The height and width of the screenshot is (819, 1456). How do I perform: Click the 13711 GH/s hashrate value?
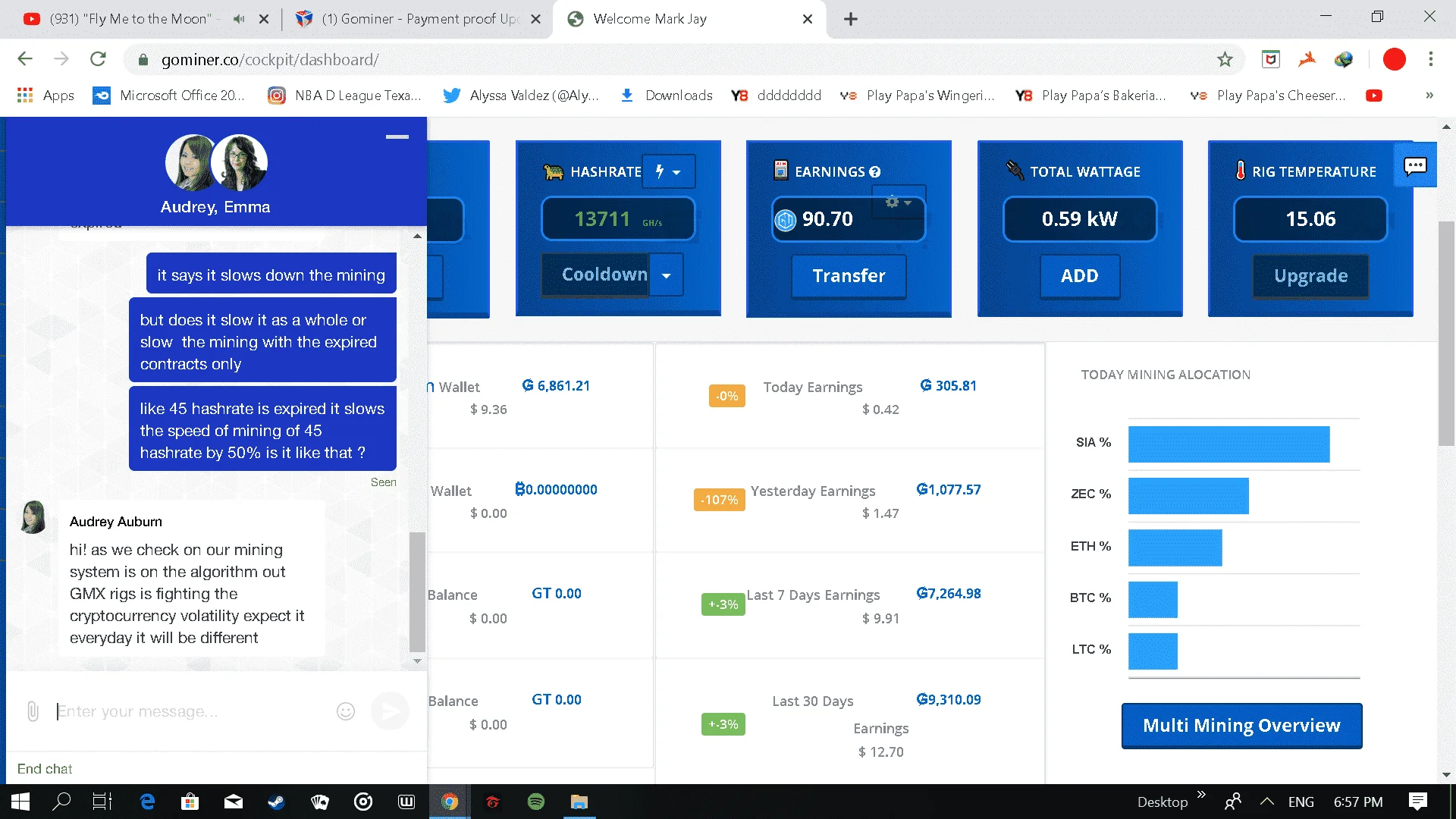(617, 219)
